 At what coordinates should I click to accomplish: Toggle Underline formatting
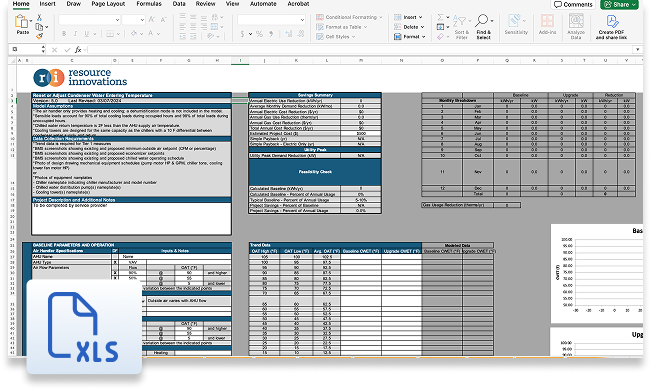86,34
